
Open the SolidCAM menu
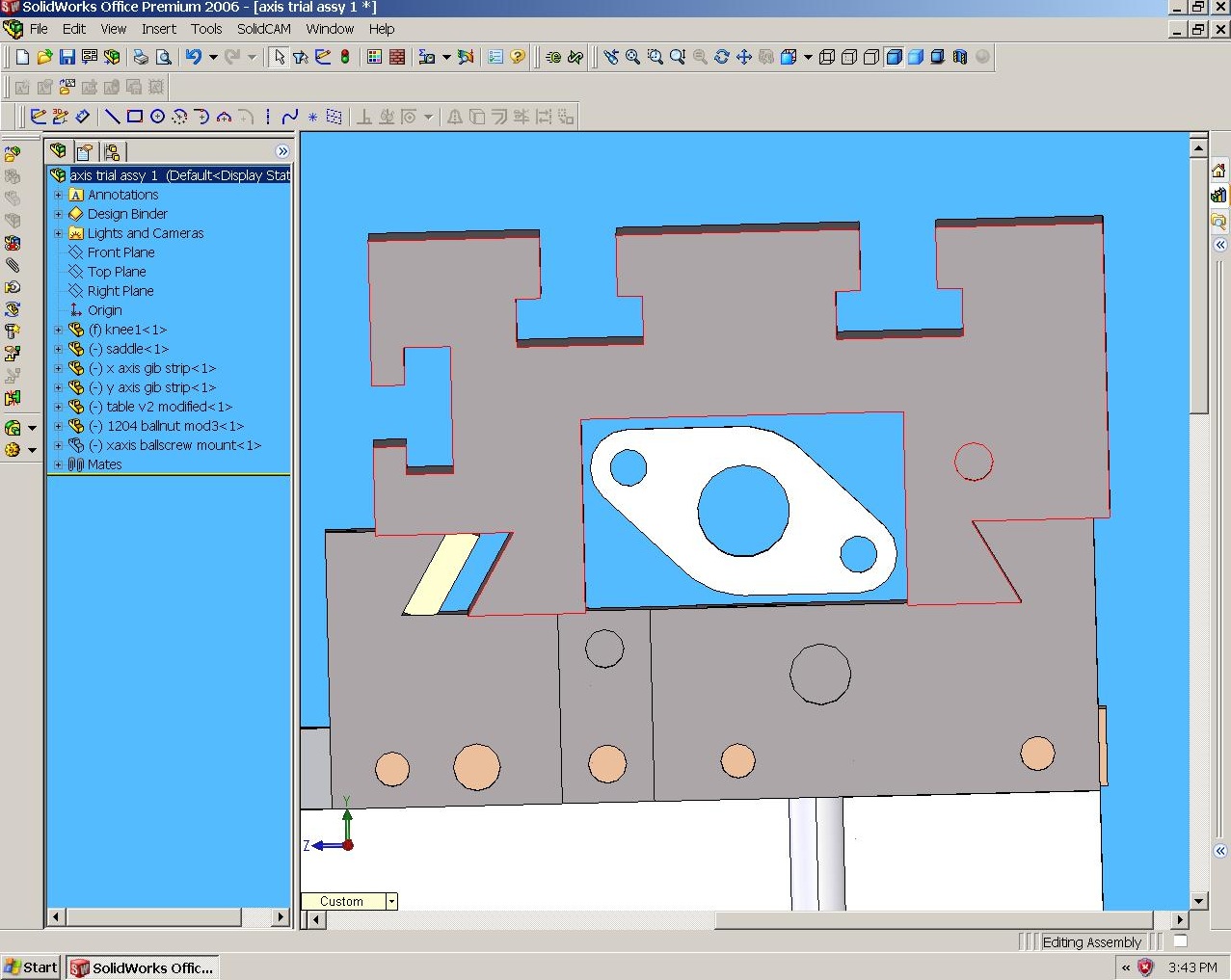(x=263, y=29)
